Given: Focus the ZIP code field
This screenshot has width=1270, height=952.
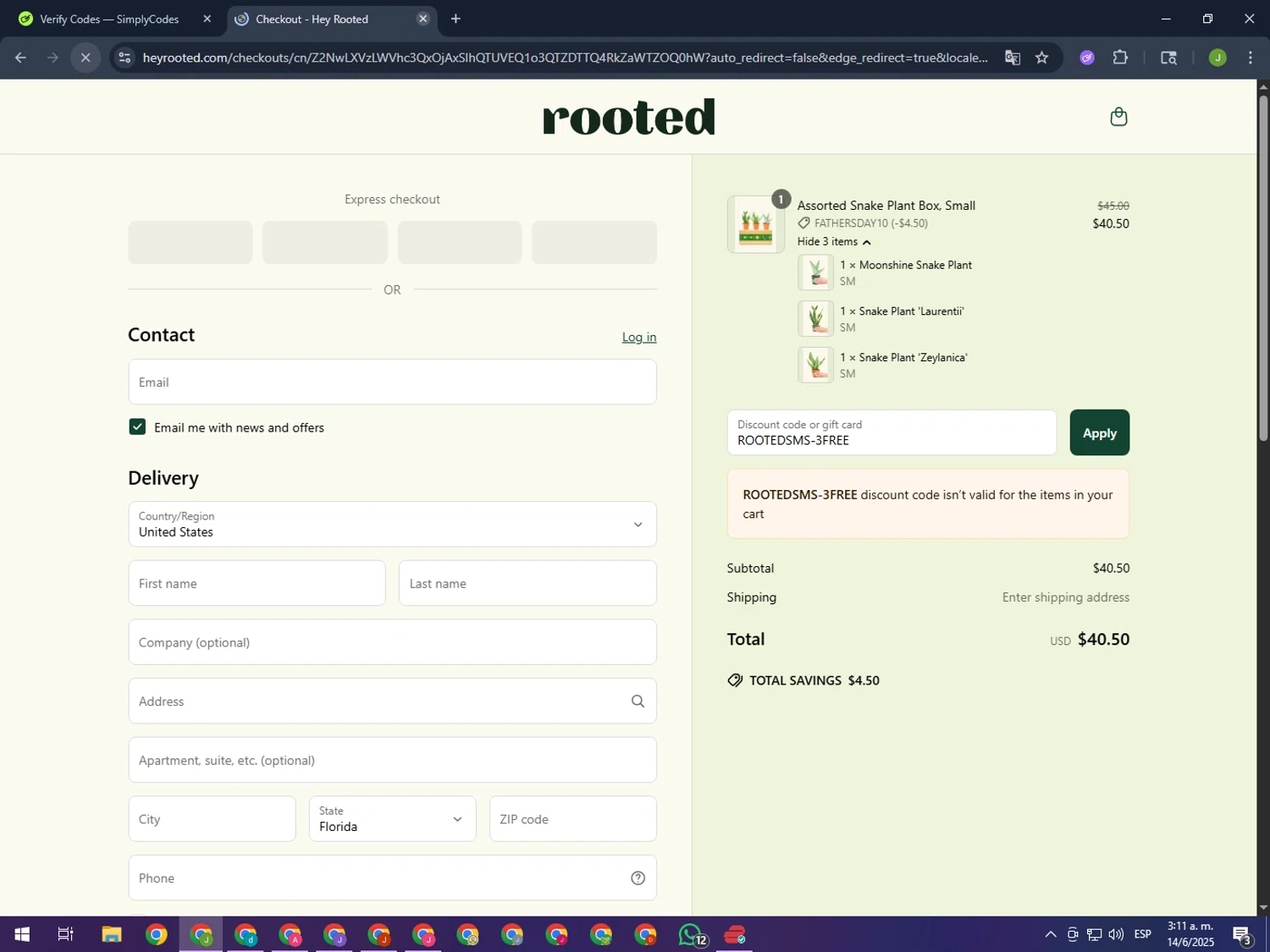Looking at the screenshot, I should 573,818.
